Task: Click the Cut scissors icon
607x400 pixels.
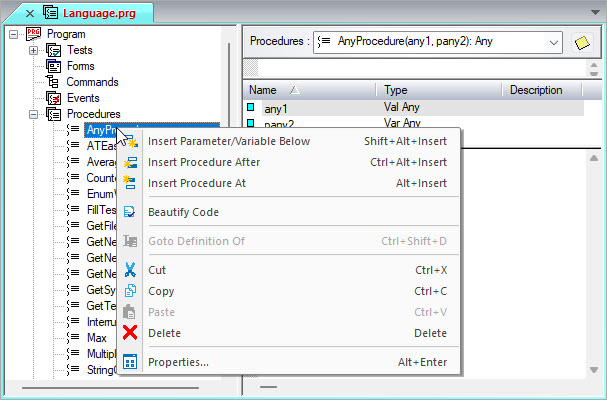Action: coord(130,270)
